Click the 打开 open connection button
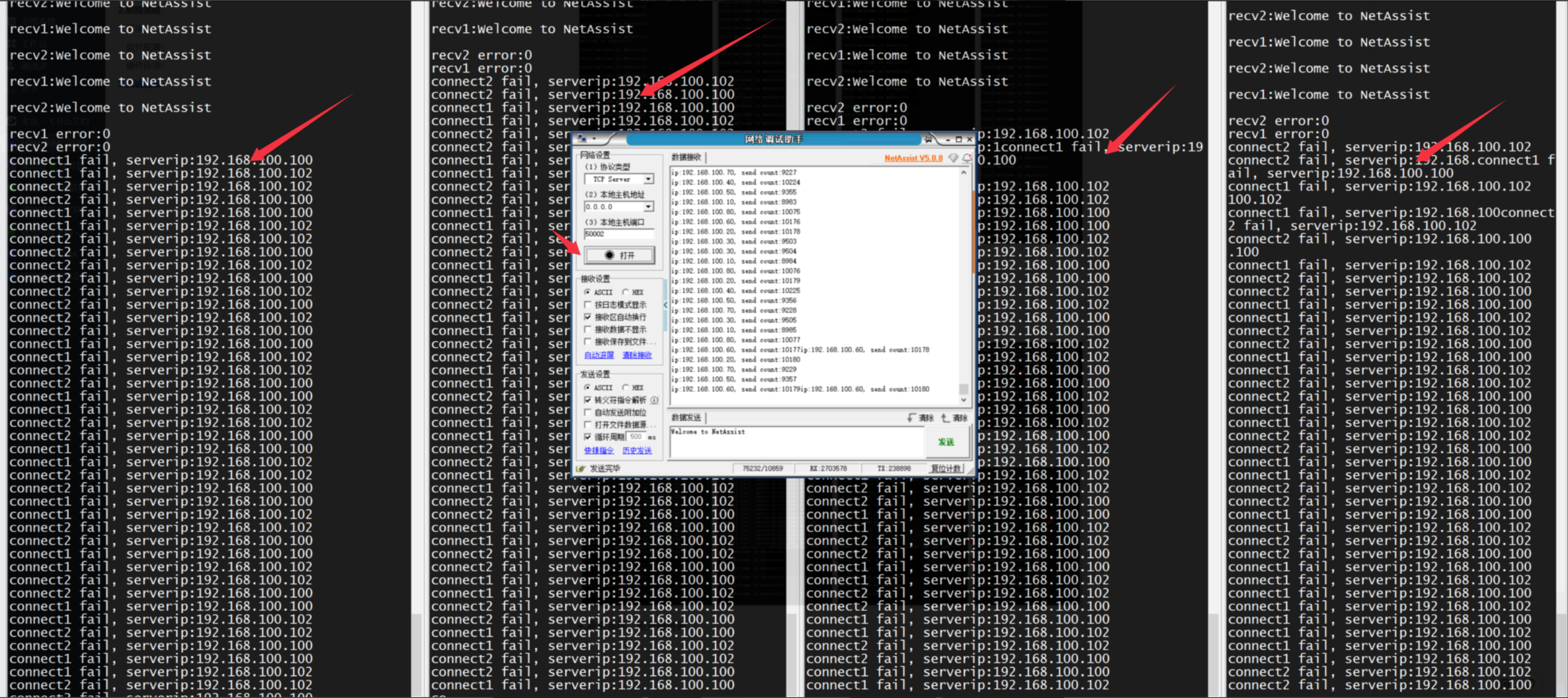1568x698 pixels. (619, 255)
